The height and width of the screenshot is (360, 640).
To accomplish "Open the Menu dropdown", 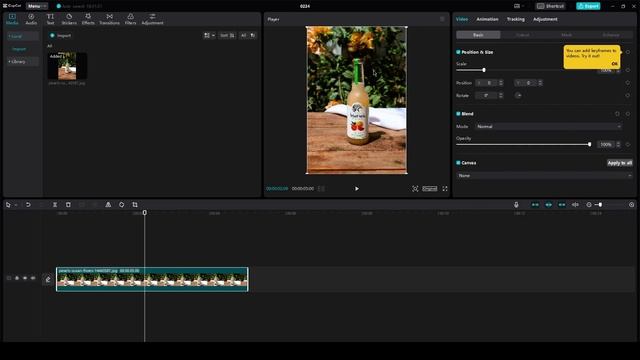I will coord(36,6).
